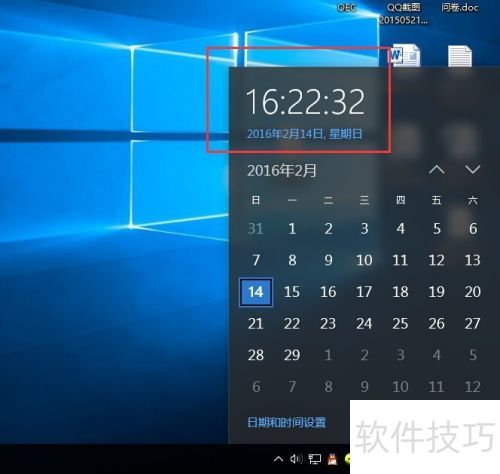Select dimmed January 31 in calendar

[256, 229]
